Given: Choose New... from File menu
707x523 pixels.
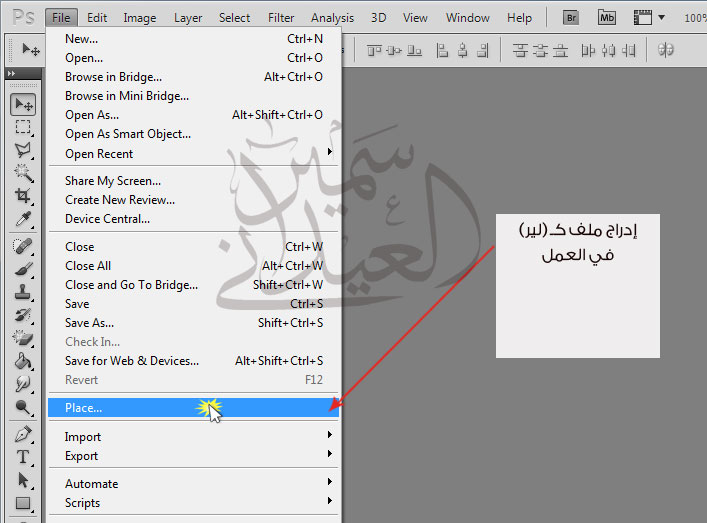Looking at the screenshot, I should tap(193, 39).
